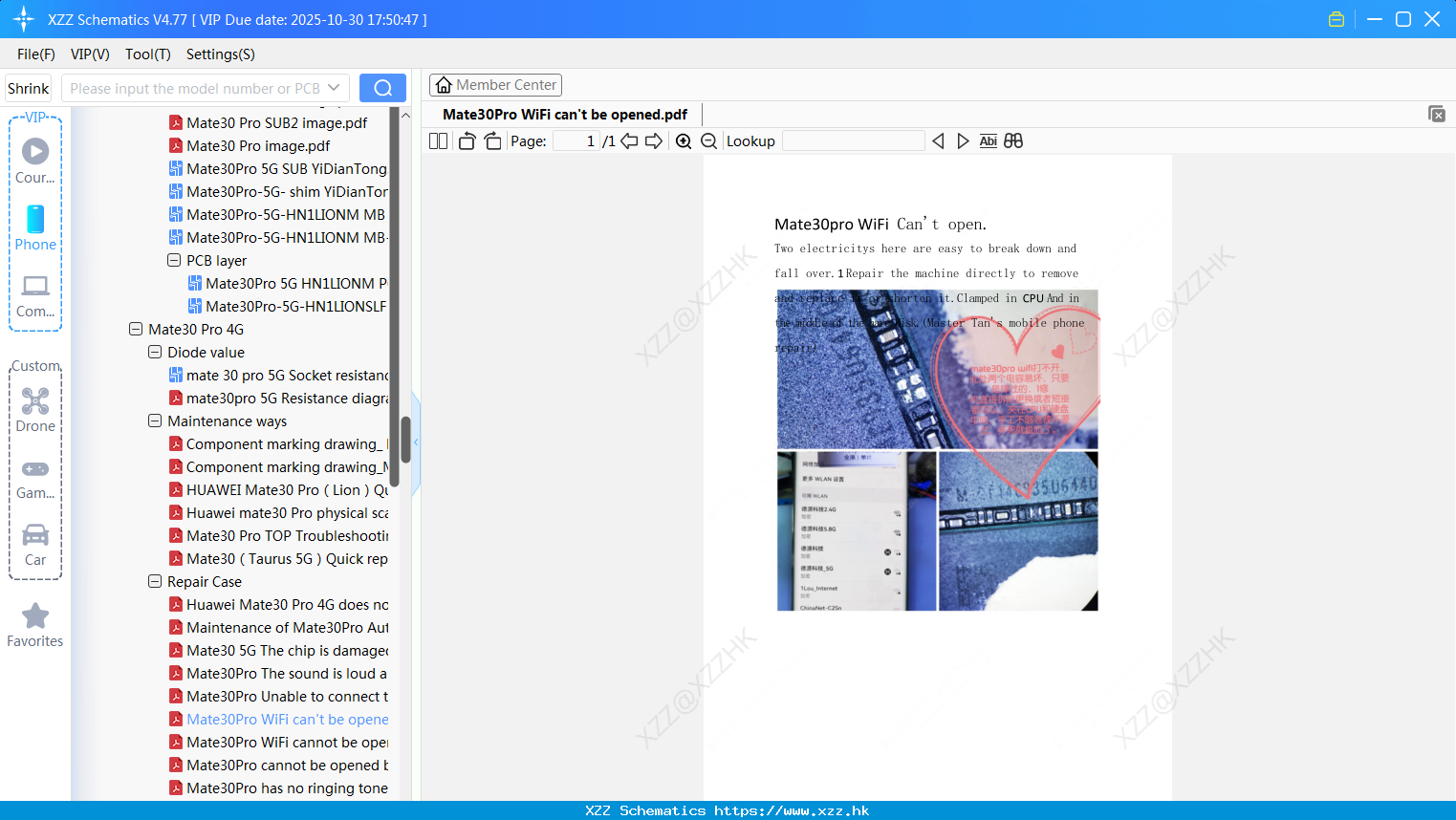Close the PDF tab with corner icon
This screenshot has width=1456, height=820.
point(1436,114)
